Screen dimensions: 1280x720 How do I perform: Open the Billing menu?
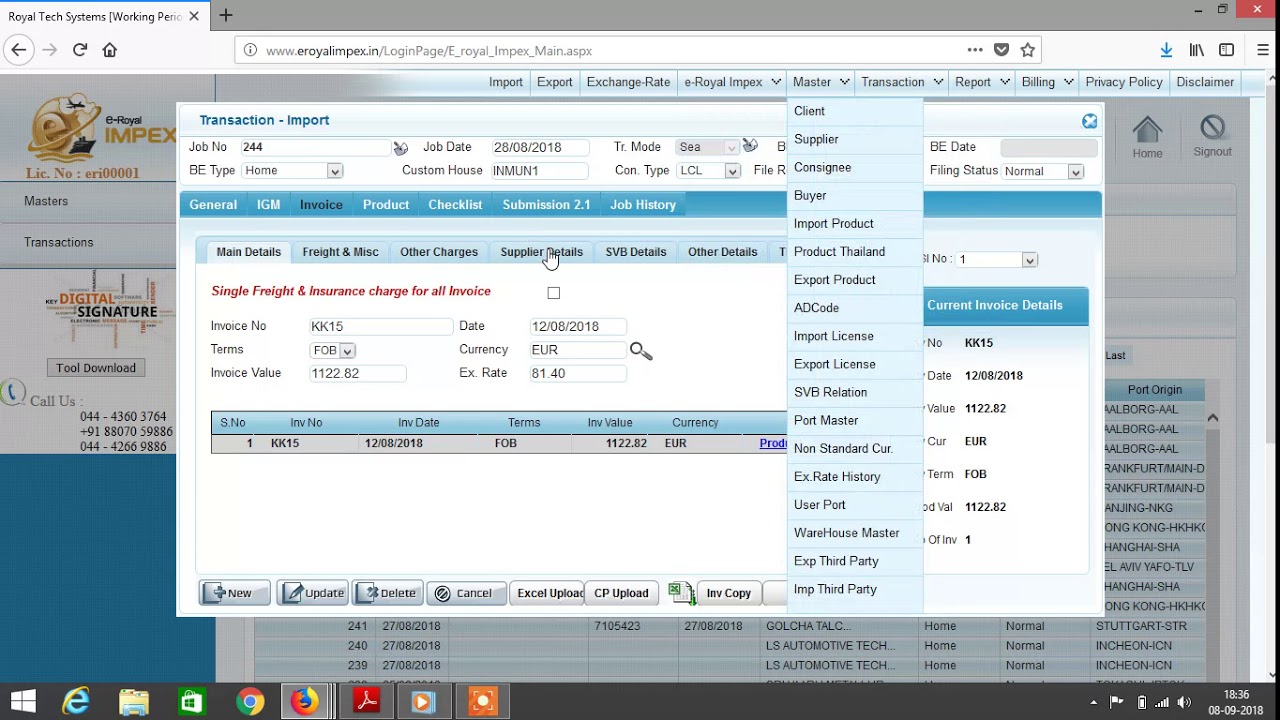click(1047, 82)
